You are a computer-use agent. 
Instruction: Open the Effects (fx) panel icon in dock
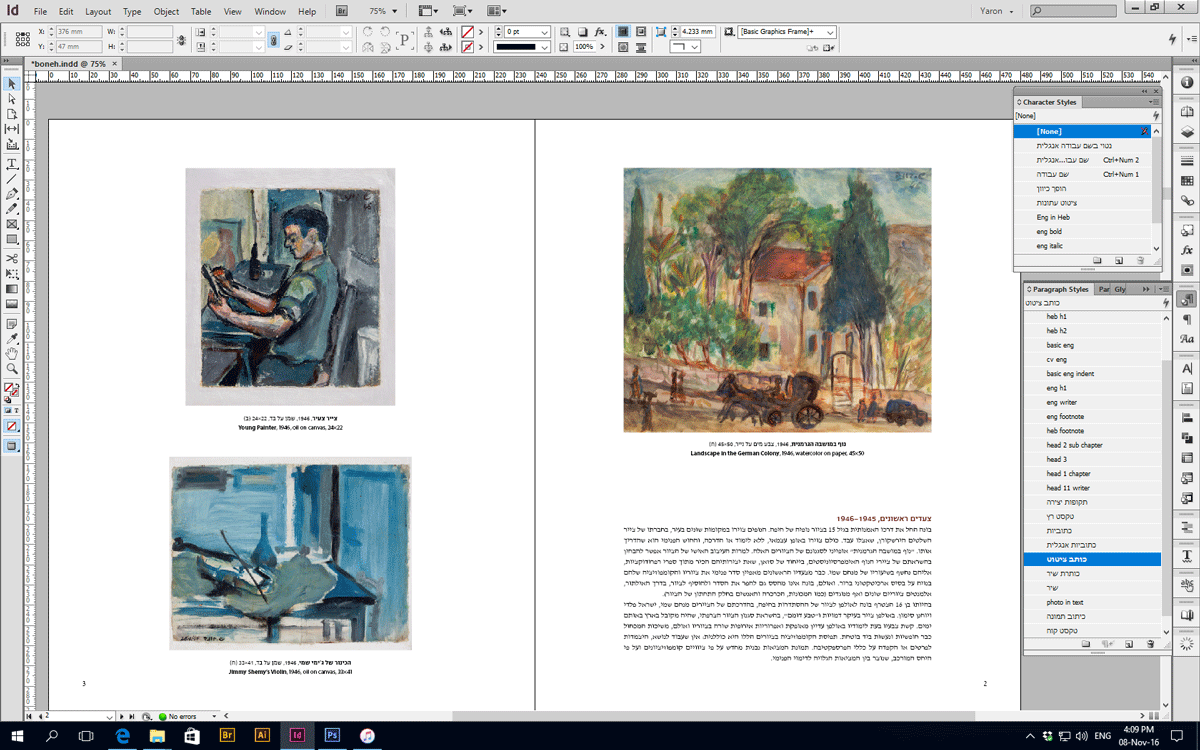tap(1187, 249)
